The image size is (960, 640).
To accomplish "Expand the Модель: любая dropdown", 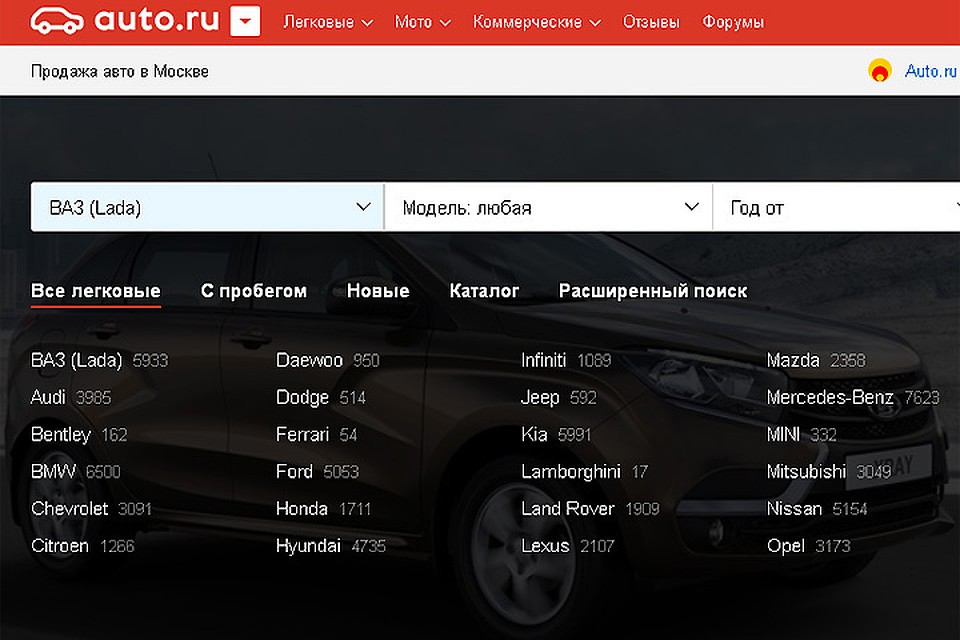I will [549, 207].
